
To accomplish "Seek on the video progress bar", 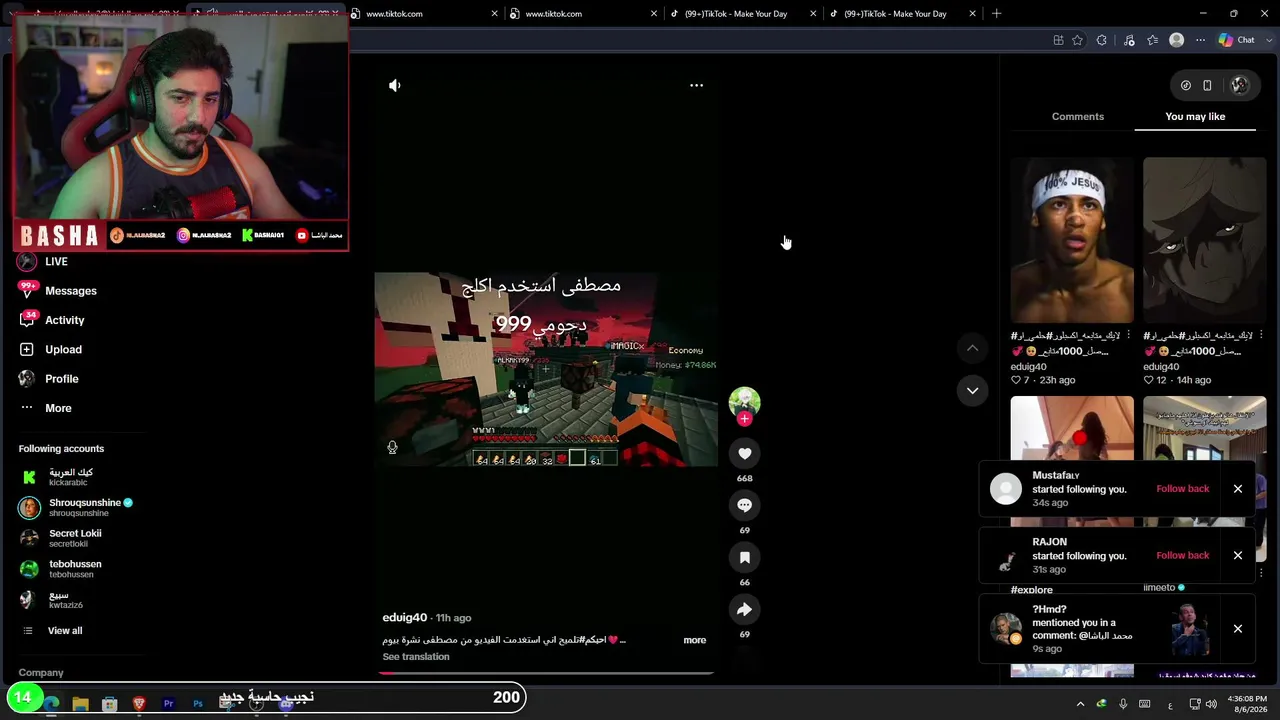I will [546, 673].
